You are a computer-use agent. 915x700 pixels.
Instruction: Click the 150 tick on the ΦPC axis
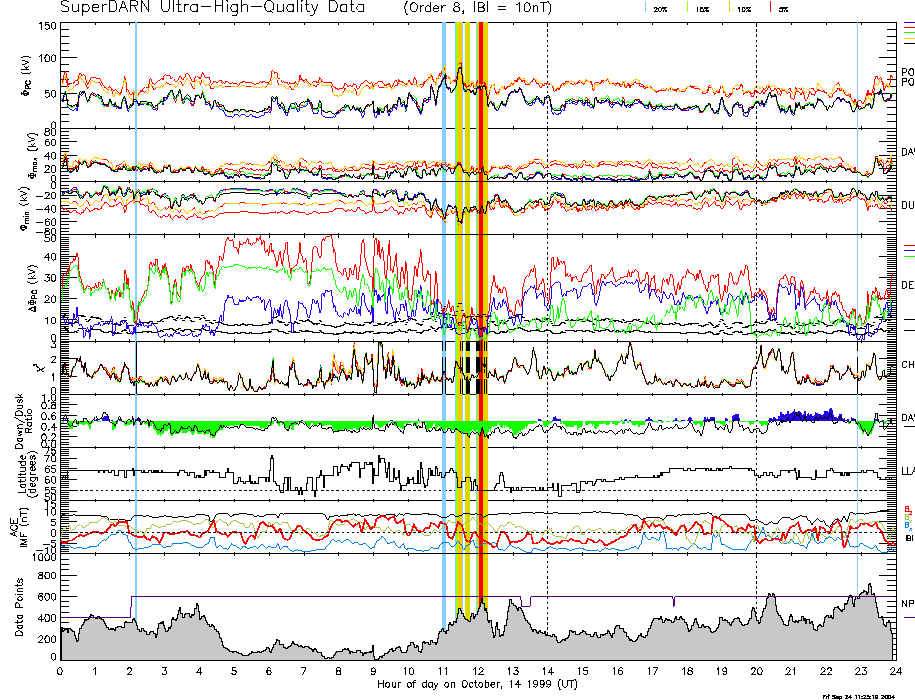(x=47, y=26)
